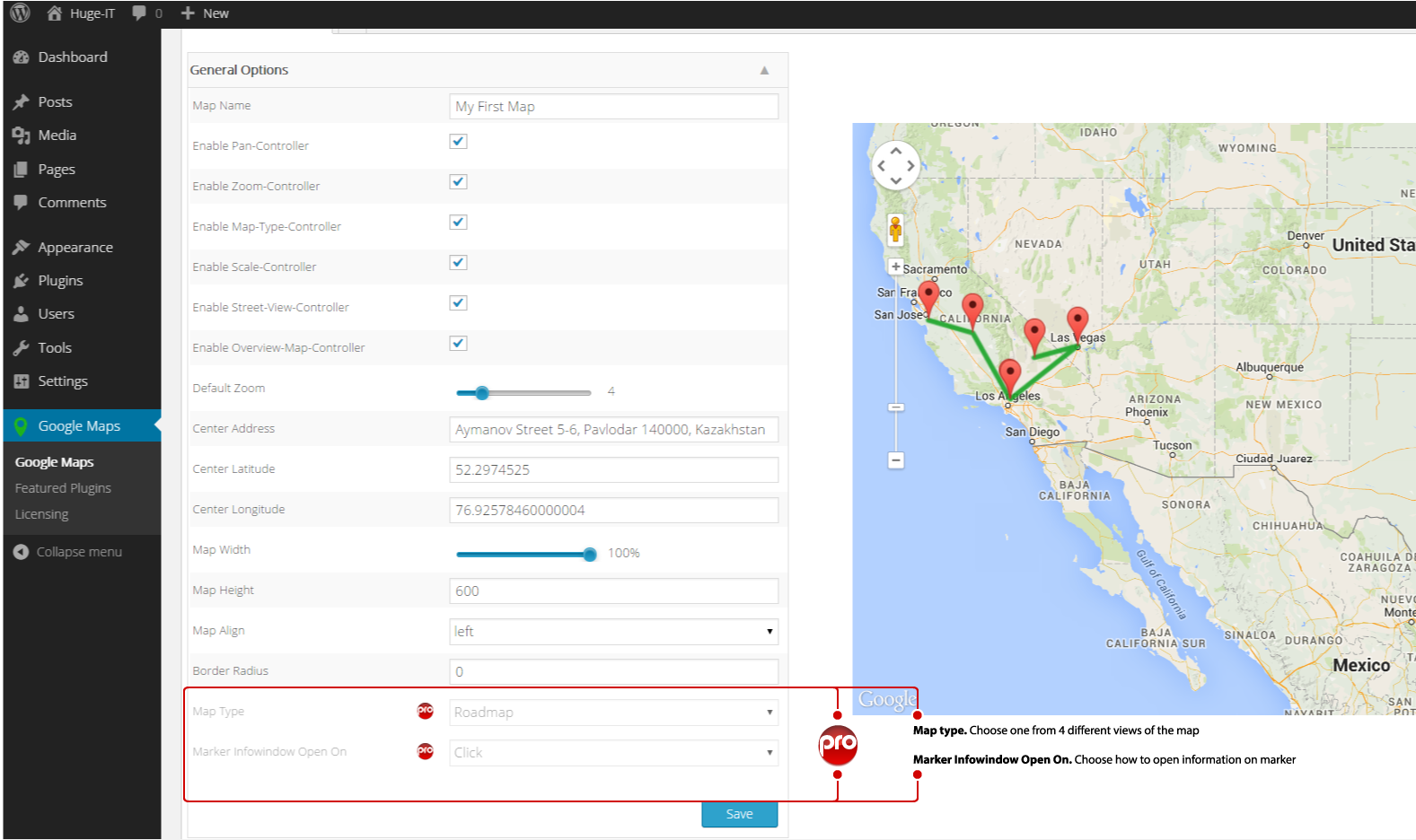Click the red marker at Las Vegas
Image resolution: width=1416 pixels, height=840 pixels.
(1077, 324)
